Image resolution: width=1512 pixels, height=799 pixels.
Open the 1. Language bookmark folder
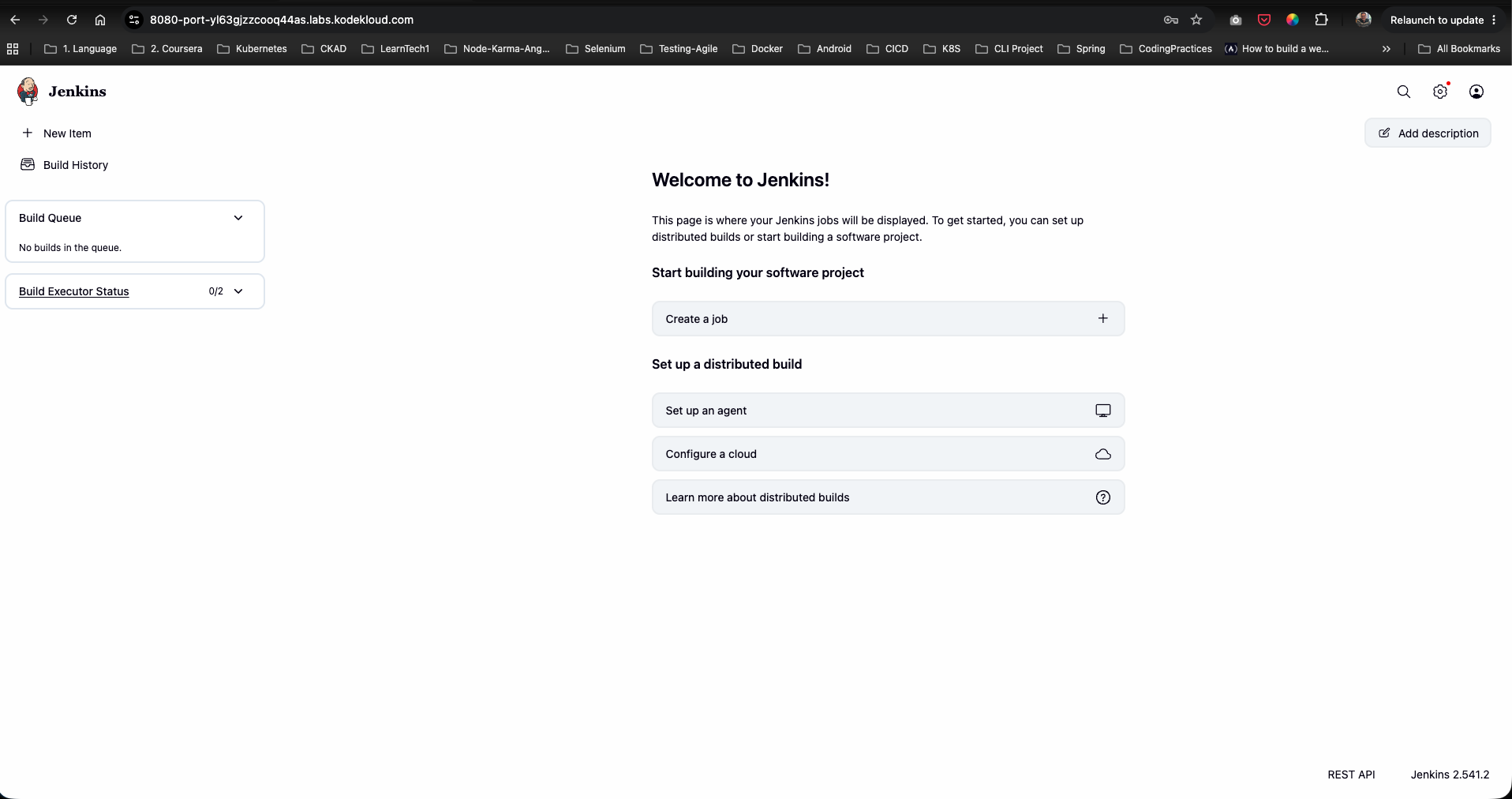click(80, 49)
